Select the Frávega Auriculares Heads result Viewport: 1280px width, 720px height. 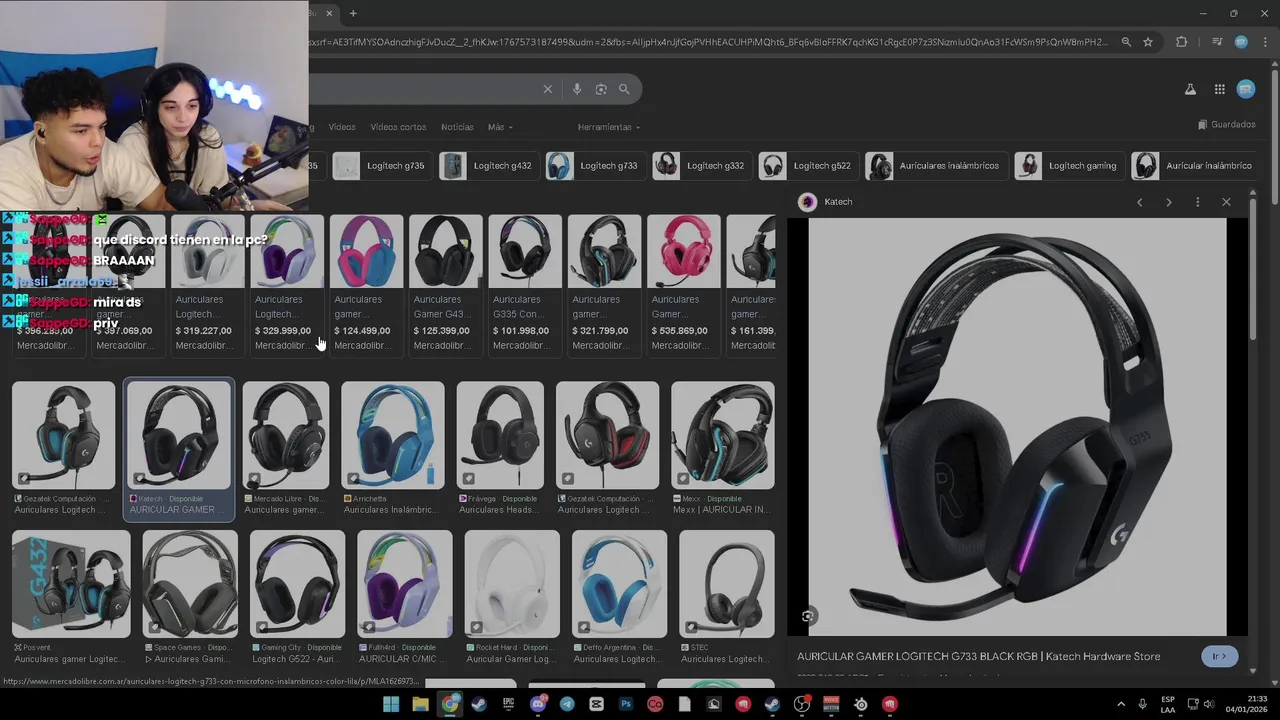(x=500, y=449)
